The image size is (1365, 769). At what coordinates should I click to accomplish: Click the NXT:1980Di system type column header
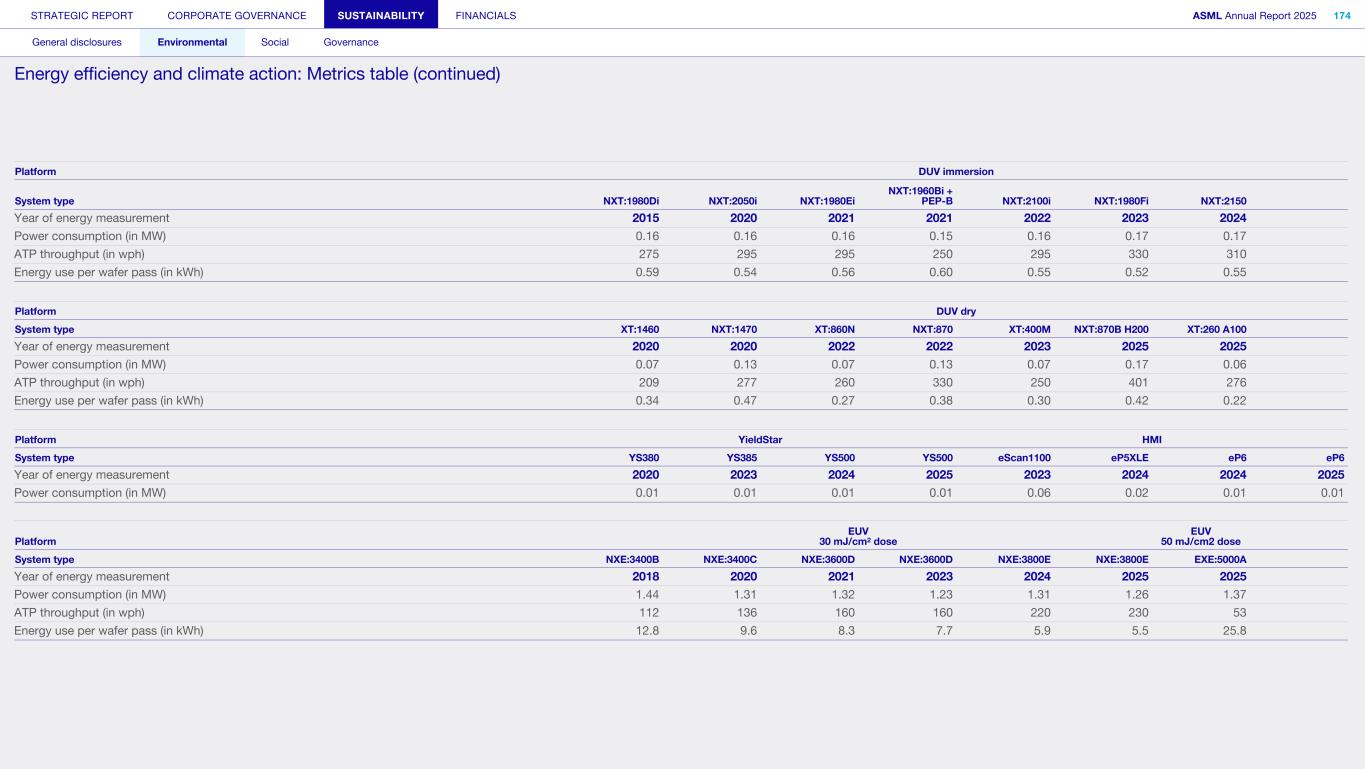tap(630, 201)
